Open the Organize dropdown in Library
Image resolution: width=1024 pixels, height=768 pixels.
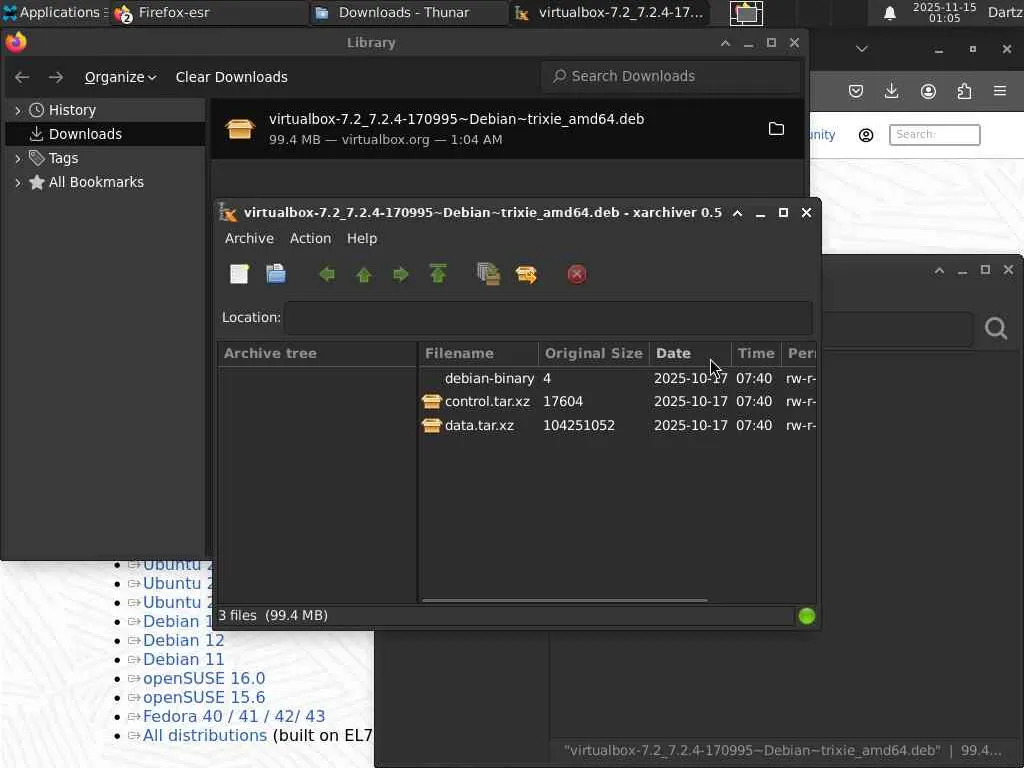click(120, 77)
